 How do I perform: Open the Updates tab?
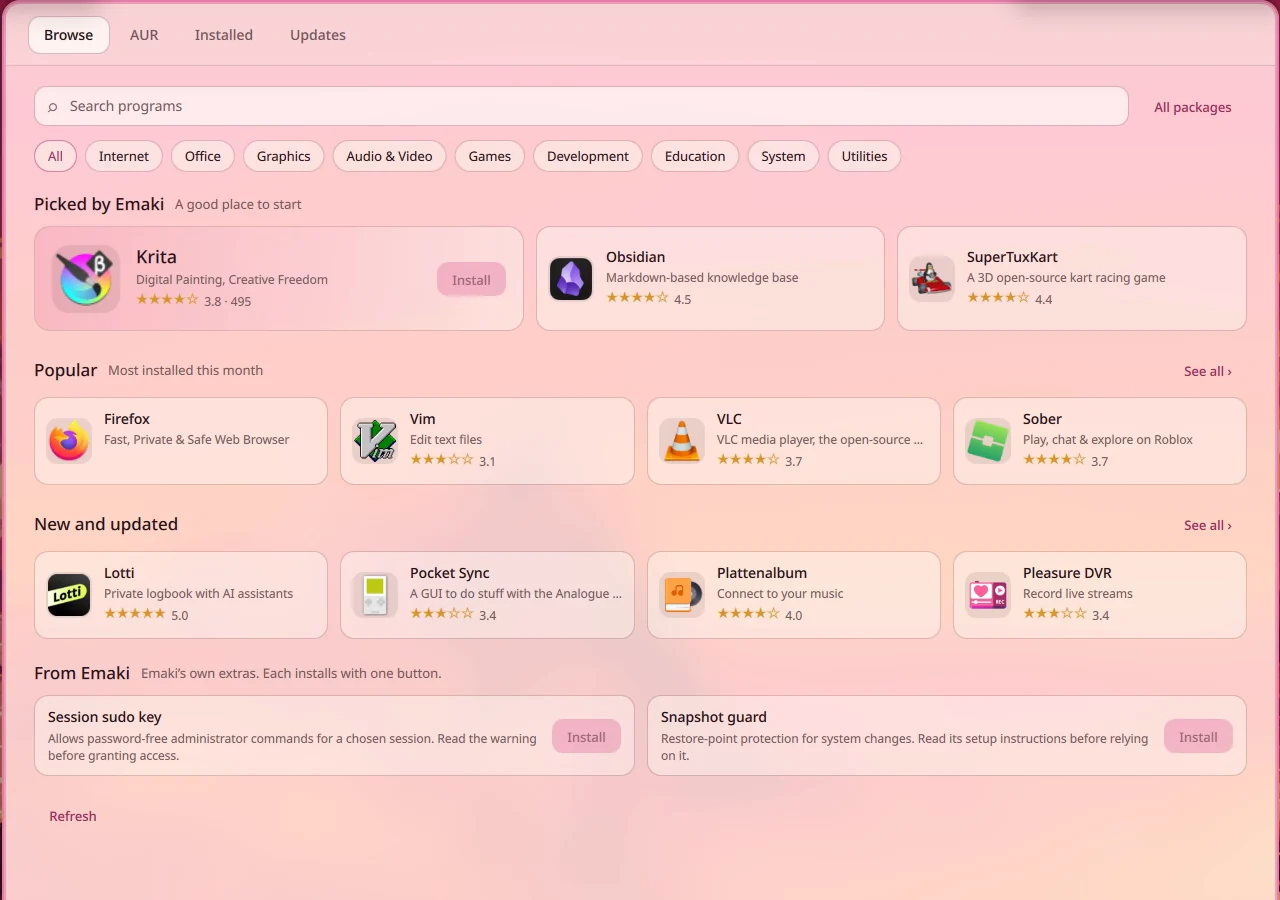[x=318, y=35]
